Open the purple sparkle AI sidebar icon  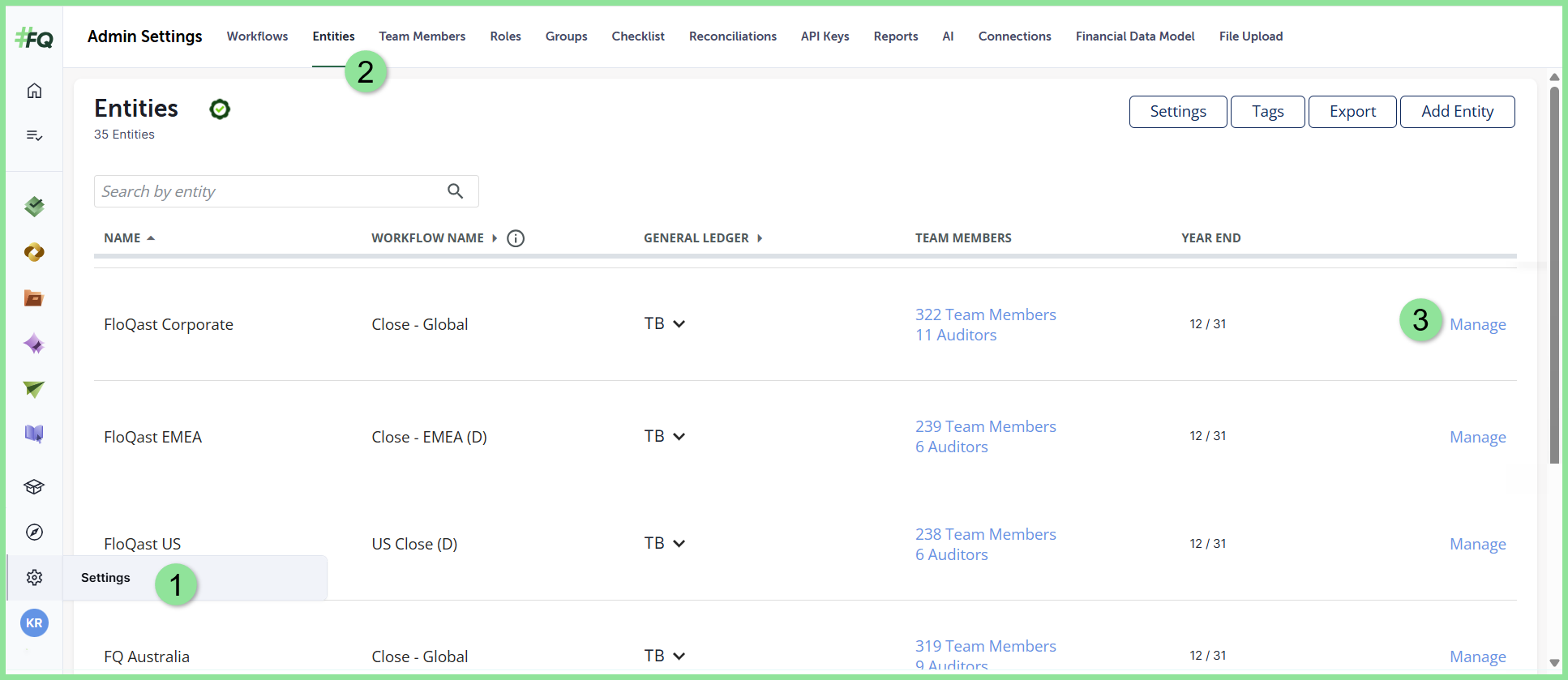(x=34, y=344)
